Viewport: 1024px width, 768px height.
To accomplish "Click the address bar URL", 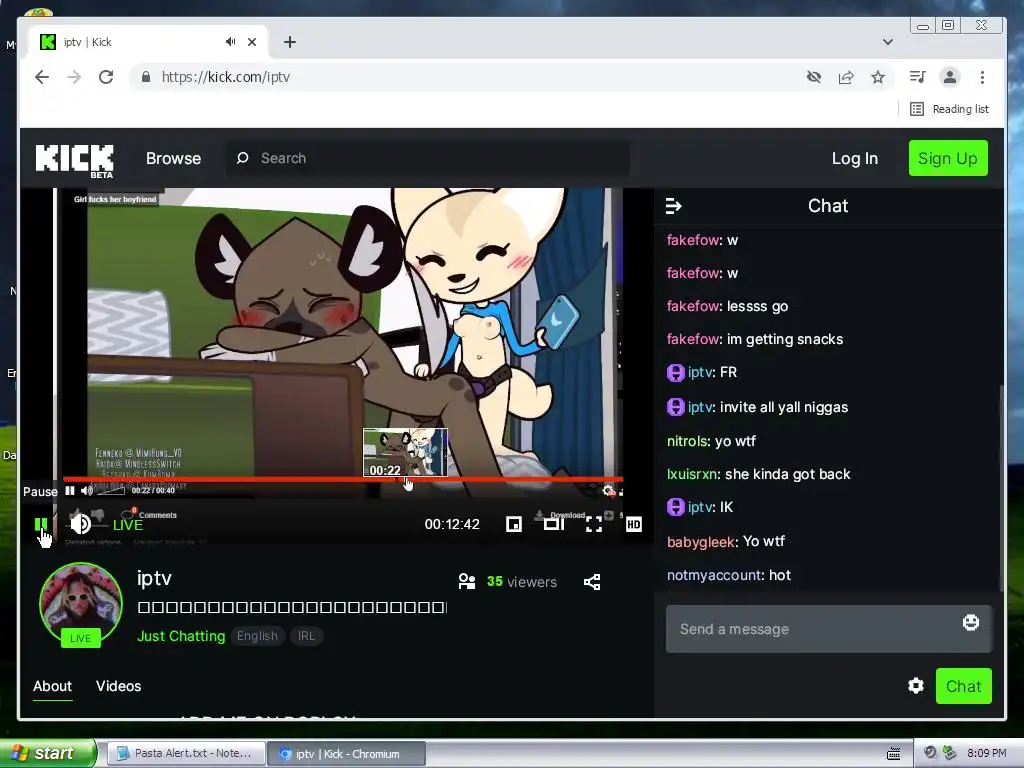I will click(225, 77).
